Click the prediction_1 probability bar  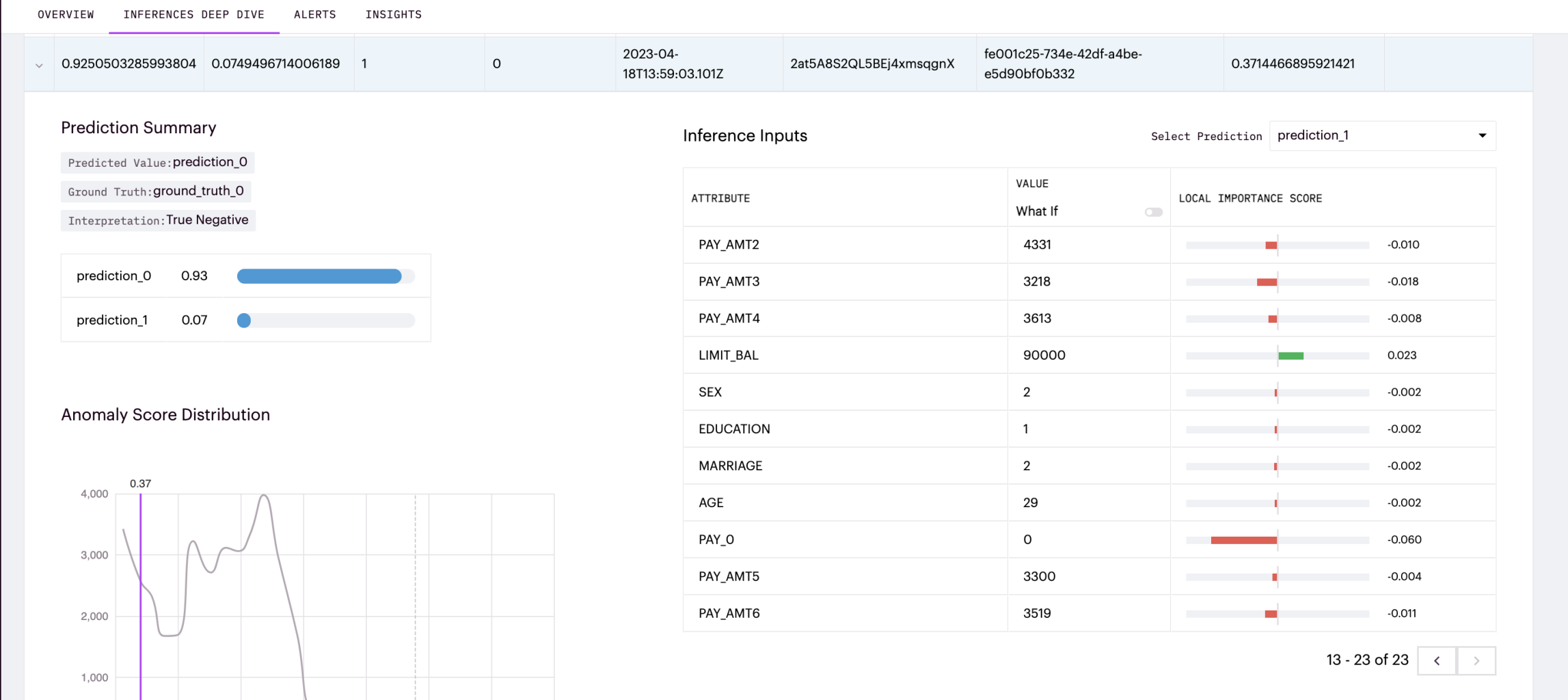coord(326,320)
